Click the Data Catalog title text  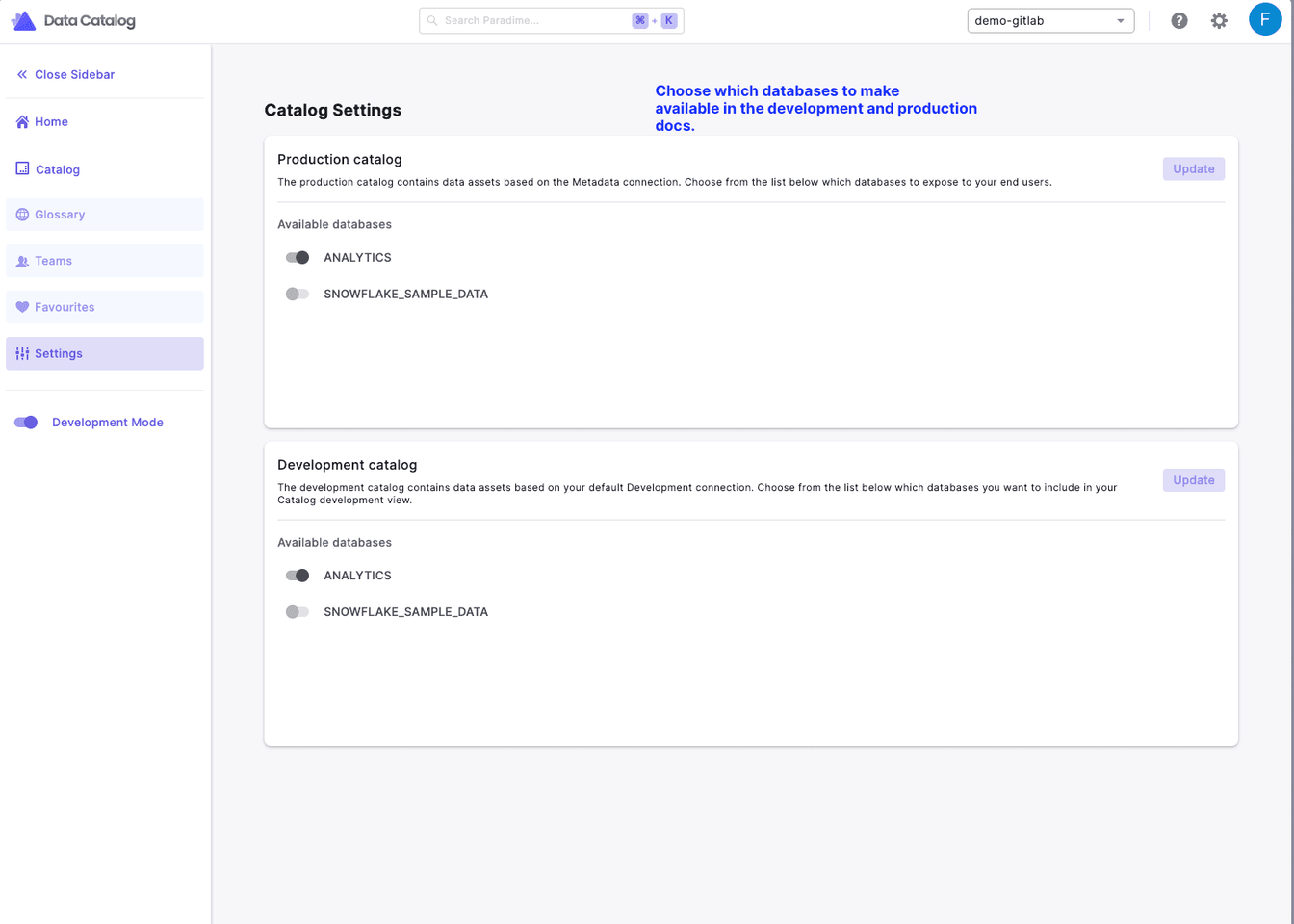(90, 20)
